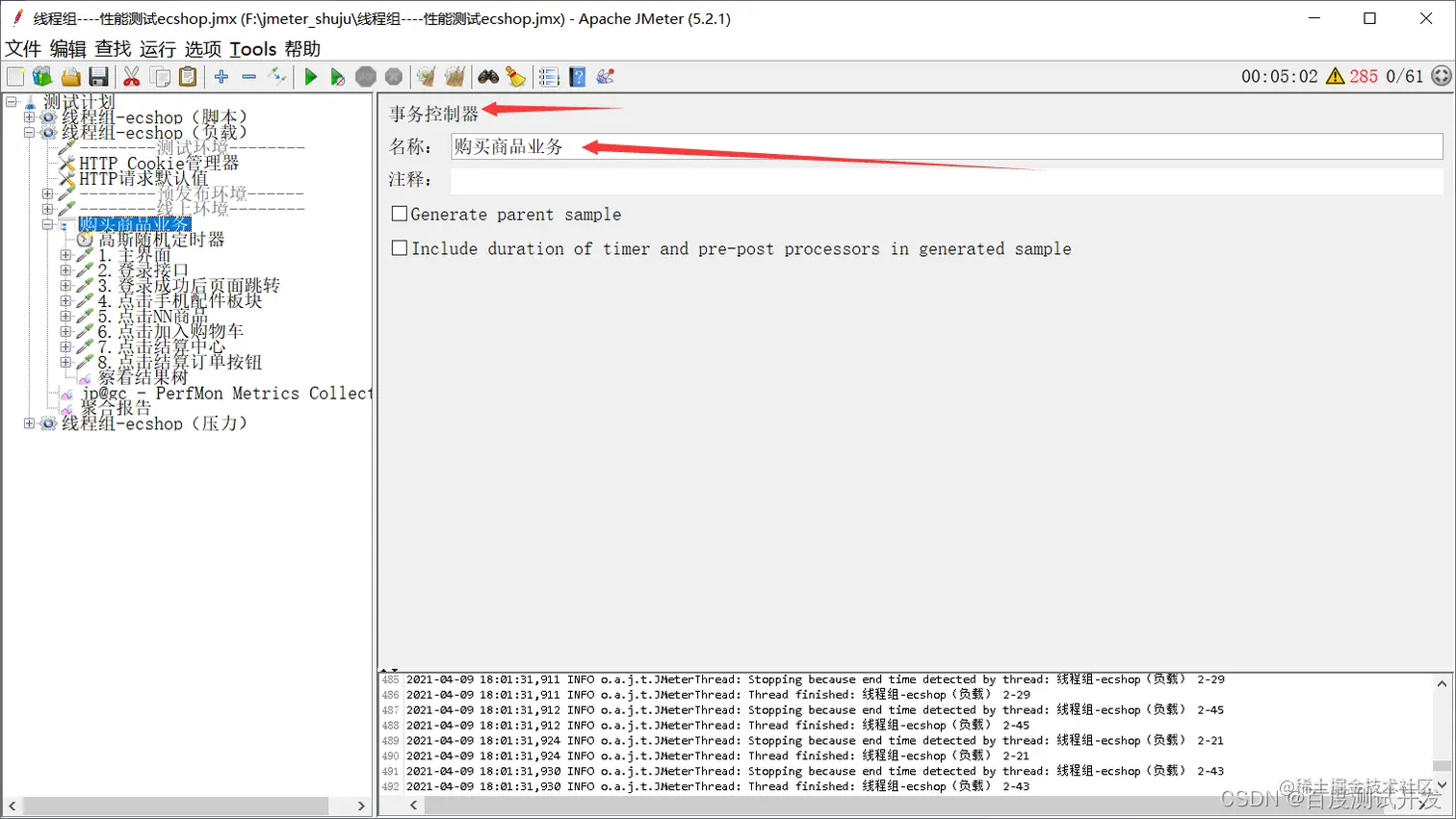Toggle Include duration of timer checkbox
Image resolution: width=1456 pixels, height=819 pixels.
pos(400,248)
